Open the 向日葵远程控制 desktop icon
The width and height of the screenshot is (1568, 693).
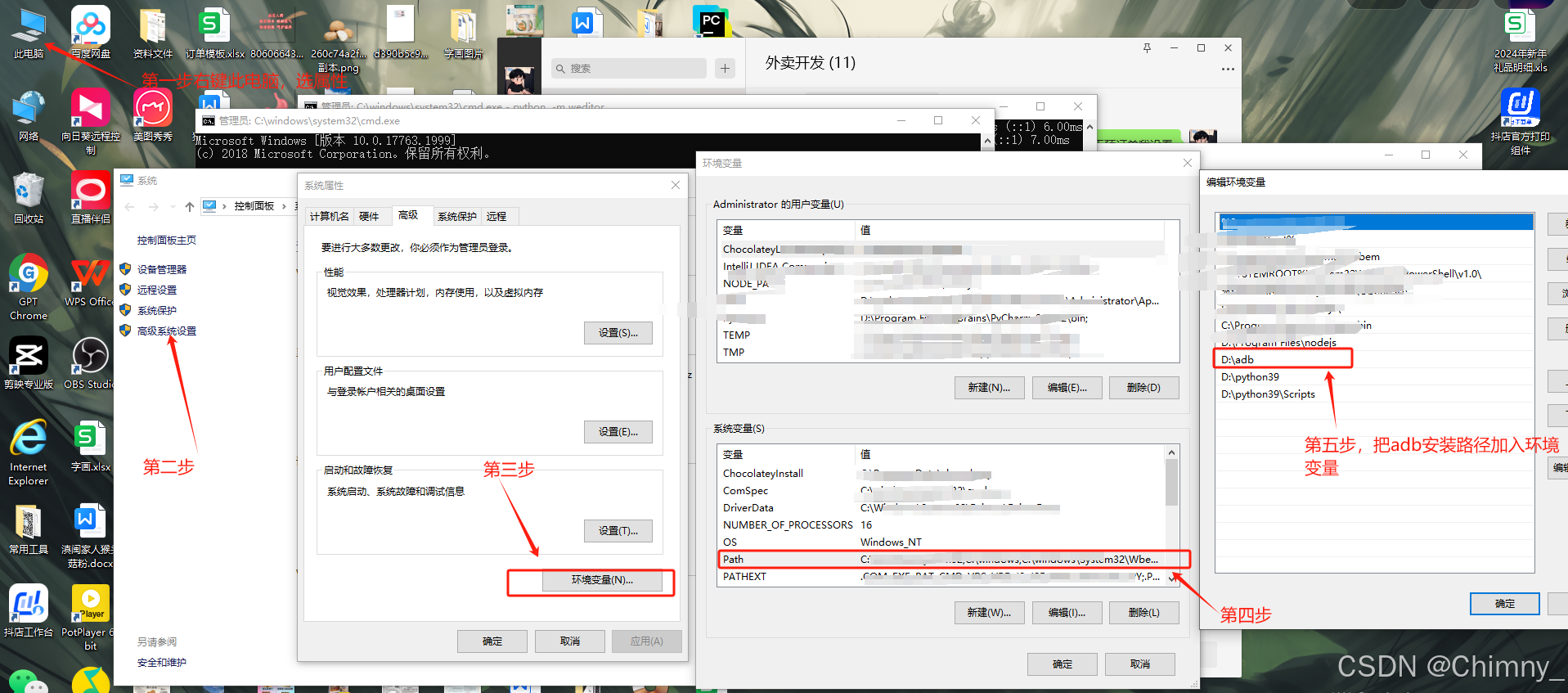[x=91, y=121]
